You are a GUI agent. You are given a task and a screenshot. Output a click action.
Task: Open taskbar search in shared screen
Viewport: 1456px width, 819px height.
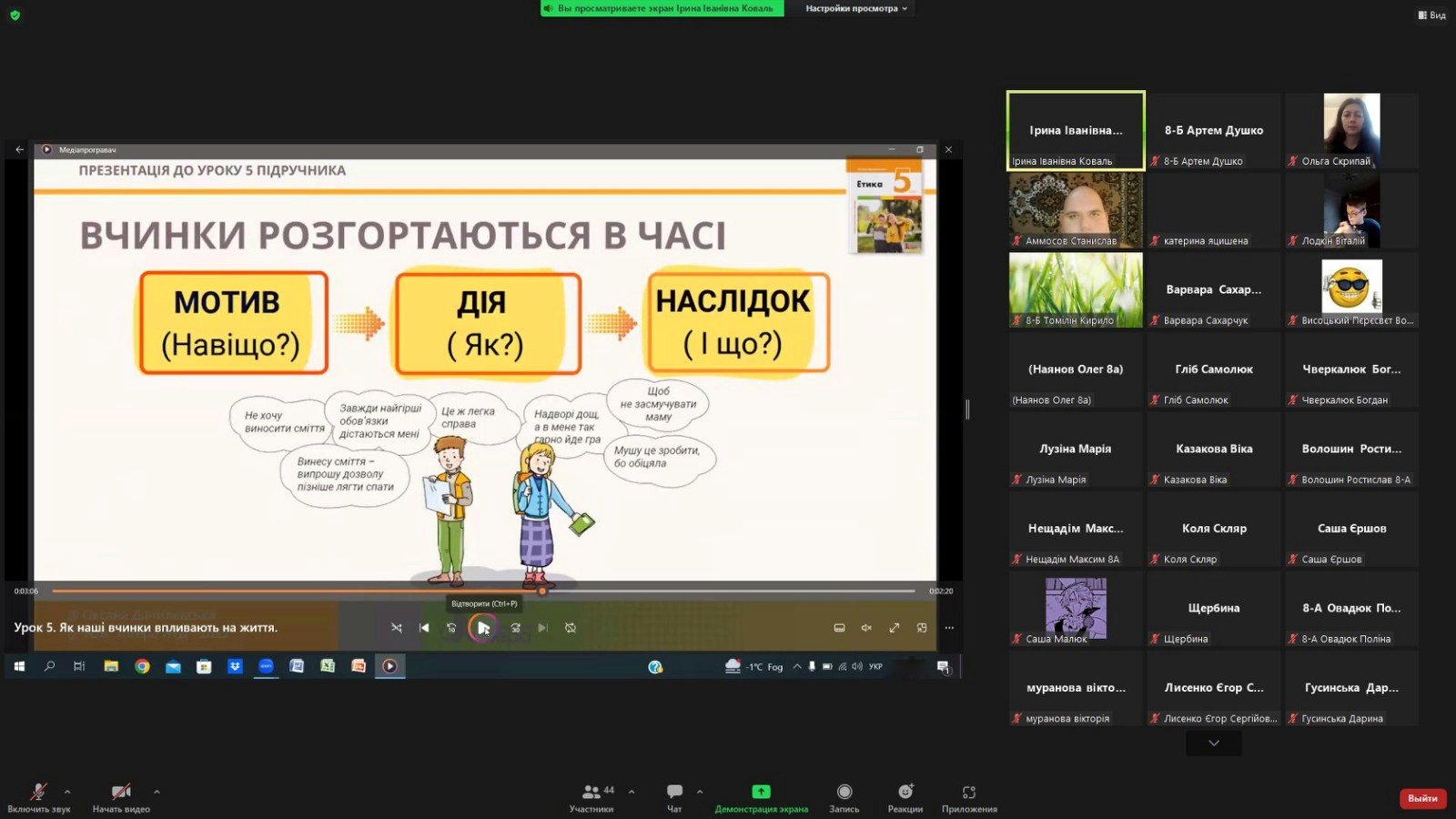[x=49, y=666]
